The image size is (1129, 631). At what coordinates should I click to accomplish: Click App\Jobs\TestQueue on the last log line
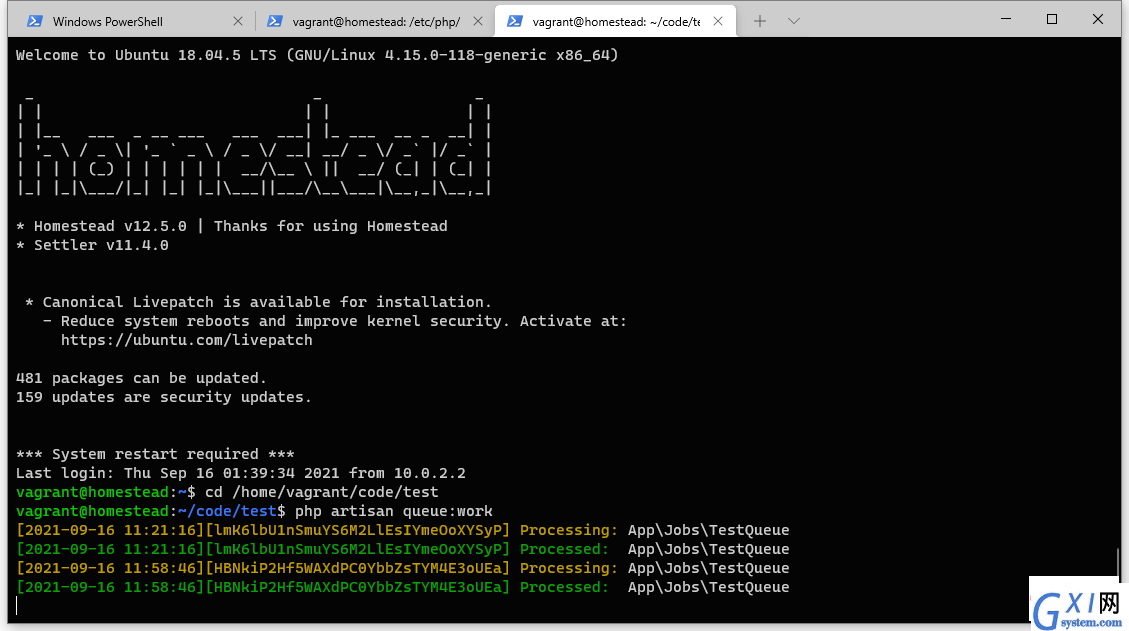point(709,587)
